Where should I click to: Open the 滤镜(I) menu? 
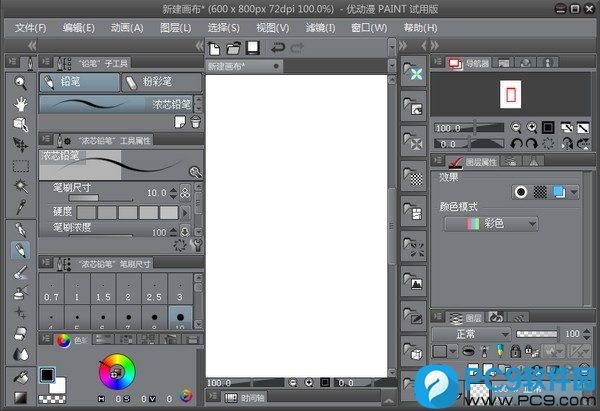320,28
